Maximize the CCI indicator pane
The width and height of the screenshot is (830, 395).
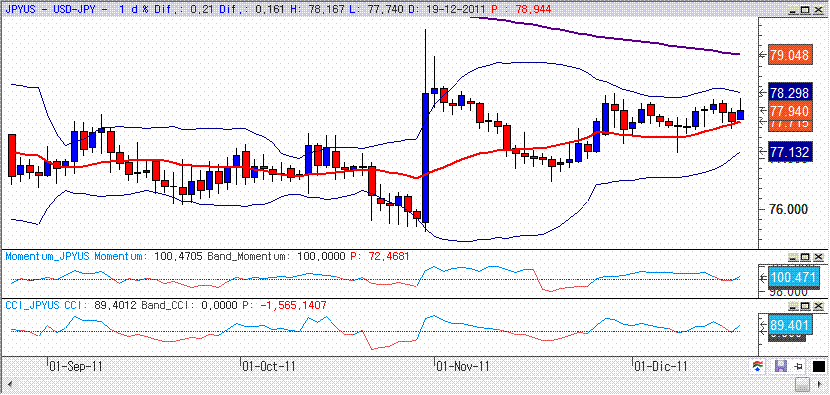point(806,307)
